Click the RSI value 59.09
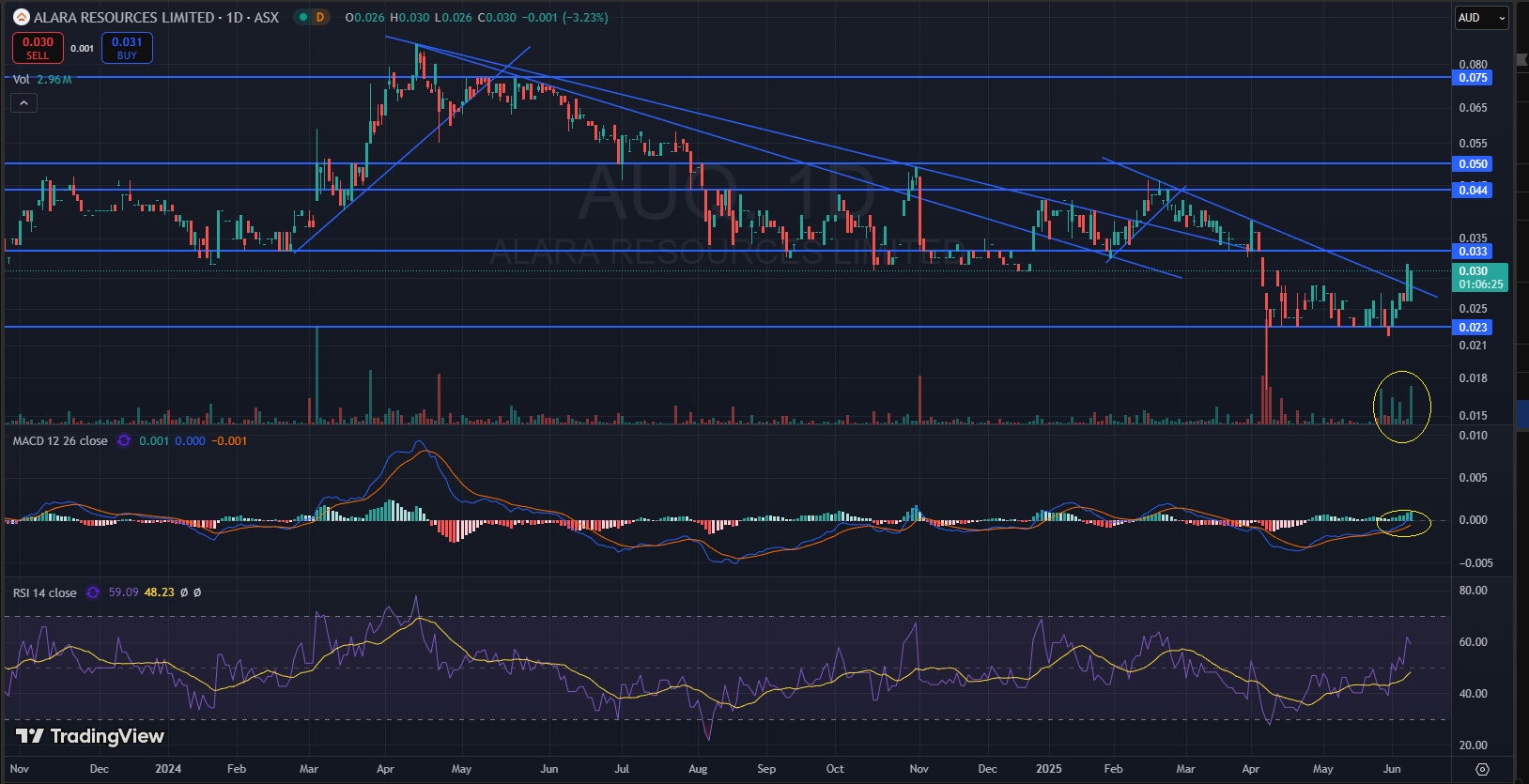Image resolution: width=1529 pixels, height=784 pixels. [123, 592]
